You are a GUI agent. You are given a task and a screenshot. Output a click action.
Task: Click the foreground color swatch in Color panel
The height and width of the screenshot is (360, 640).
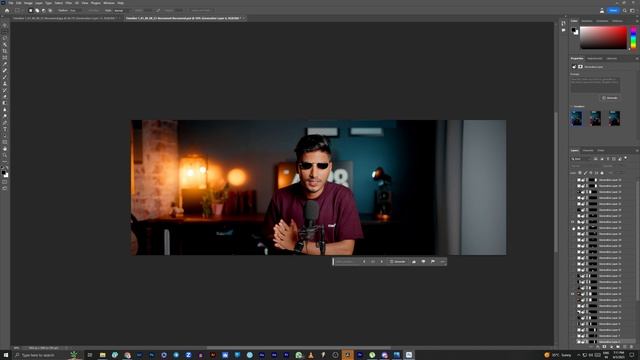point(573,29)
